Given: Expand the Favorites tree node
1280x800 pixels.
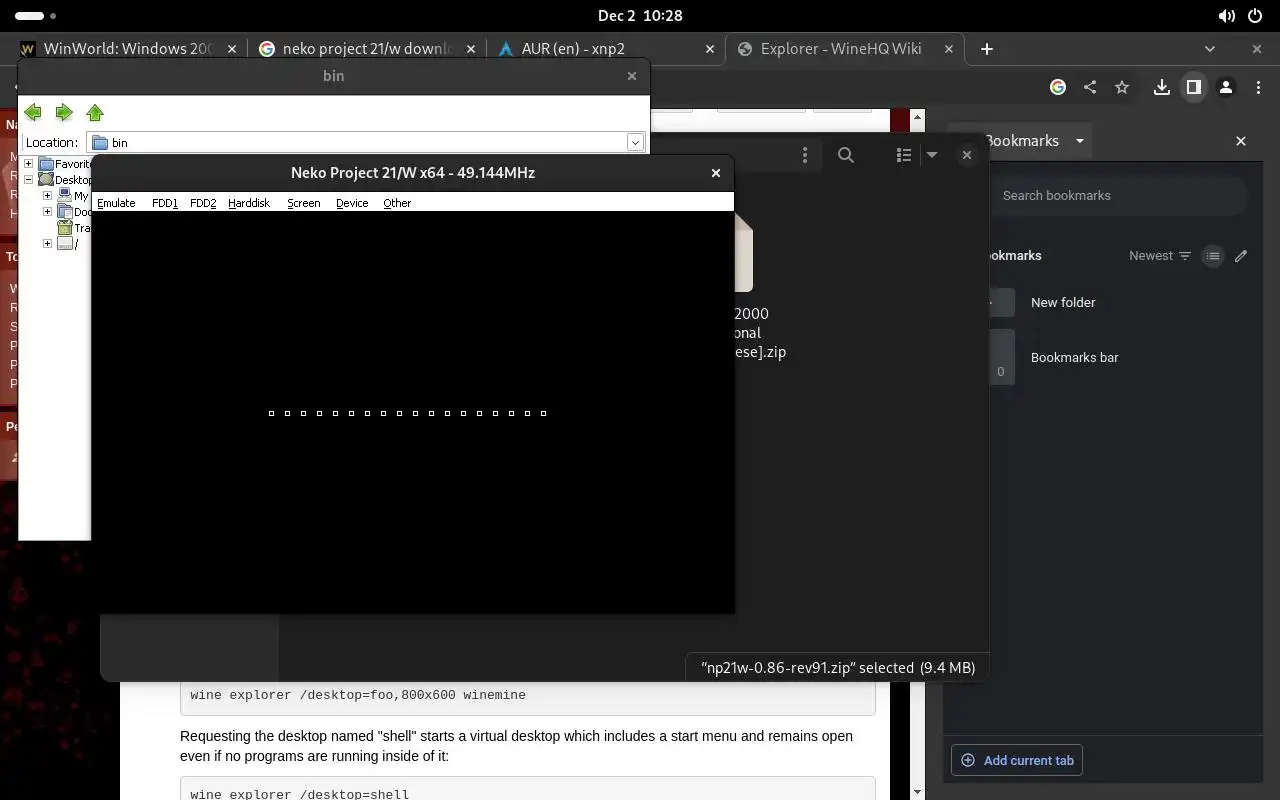Looking at the screenshot, I should (29, 164).
